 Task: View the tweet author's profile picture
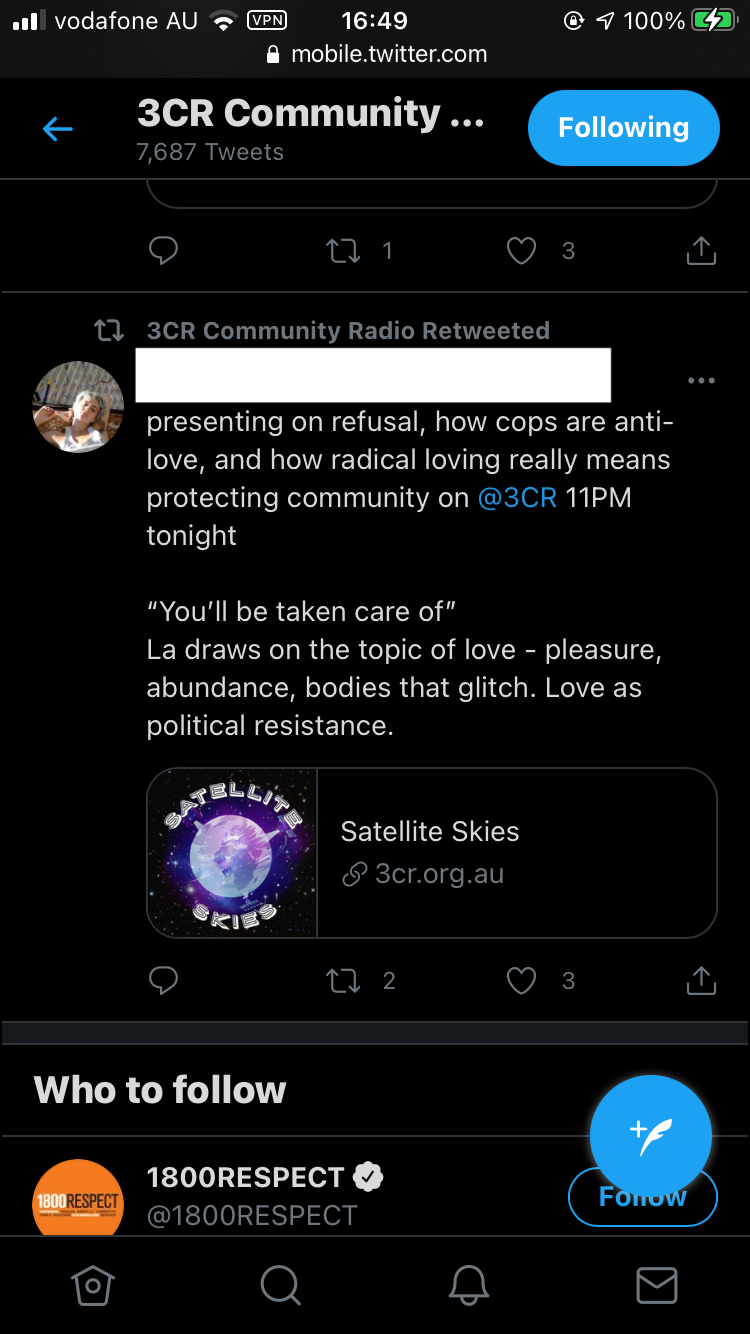click(79, 407)
